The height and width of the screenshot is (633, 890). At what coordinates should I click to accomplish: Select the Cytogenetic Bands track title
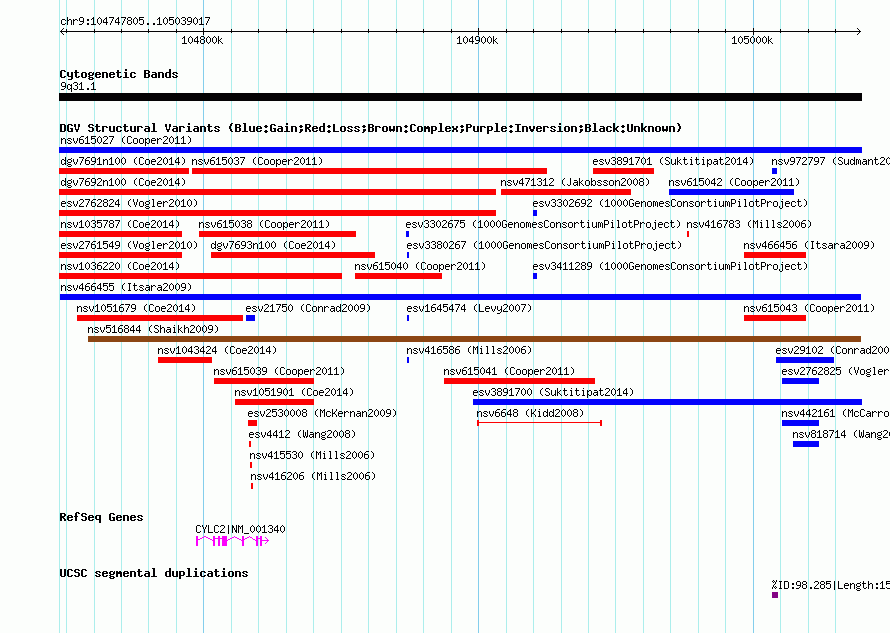click(119, 74)
